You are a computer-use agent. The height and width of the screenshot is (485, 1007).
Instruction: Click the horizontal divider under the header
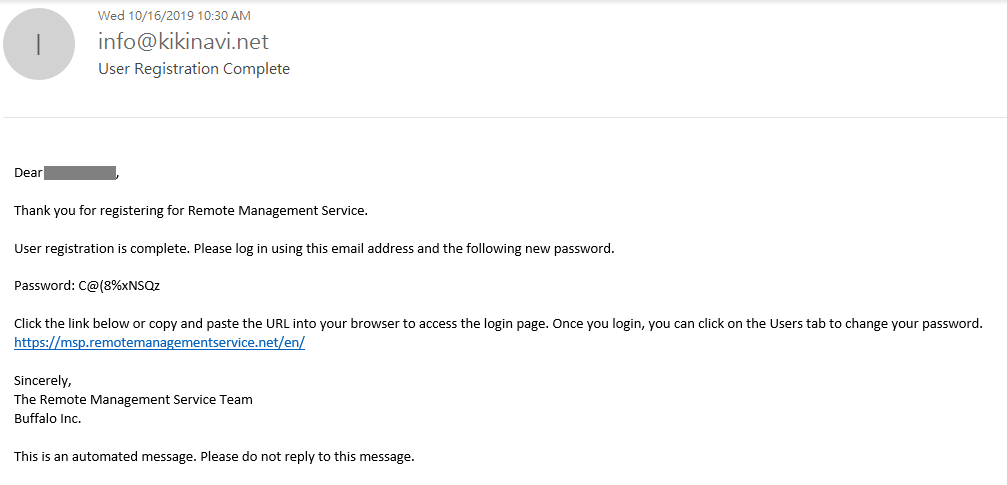point(503,118)
